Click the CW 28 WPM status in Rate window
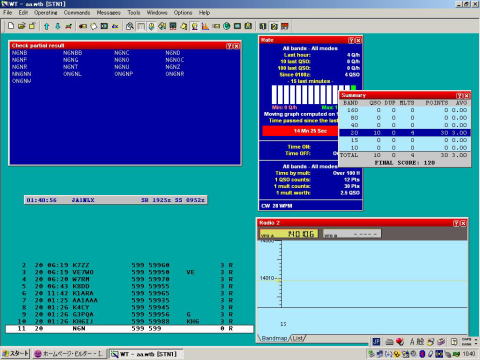480x360 pixels. [x=277, y=206]
